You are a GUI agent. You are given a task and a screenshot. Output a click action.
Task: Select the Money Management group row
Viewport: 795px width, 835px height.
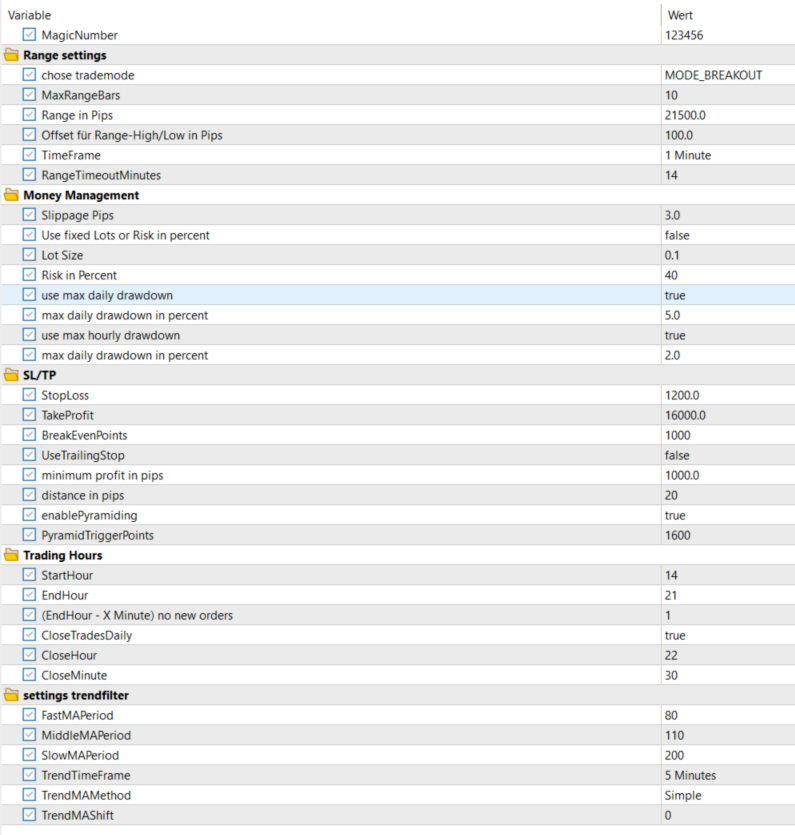pyautogui.click(x=398, y=195)
